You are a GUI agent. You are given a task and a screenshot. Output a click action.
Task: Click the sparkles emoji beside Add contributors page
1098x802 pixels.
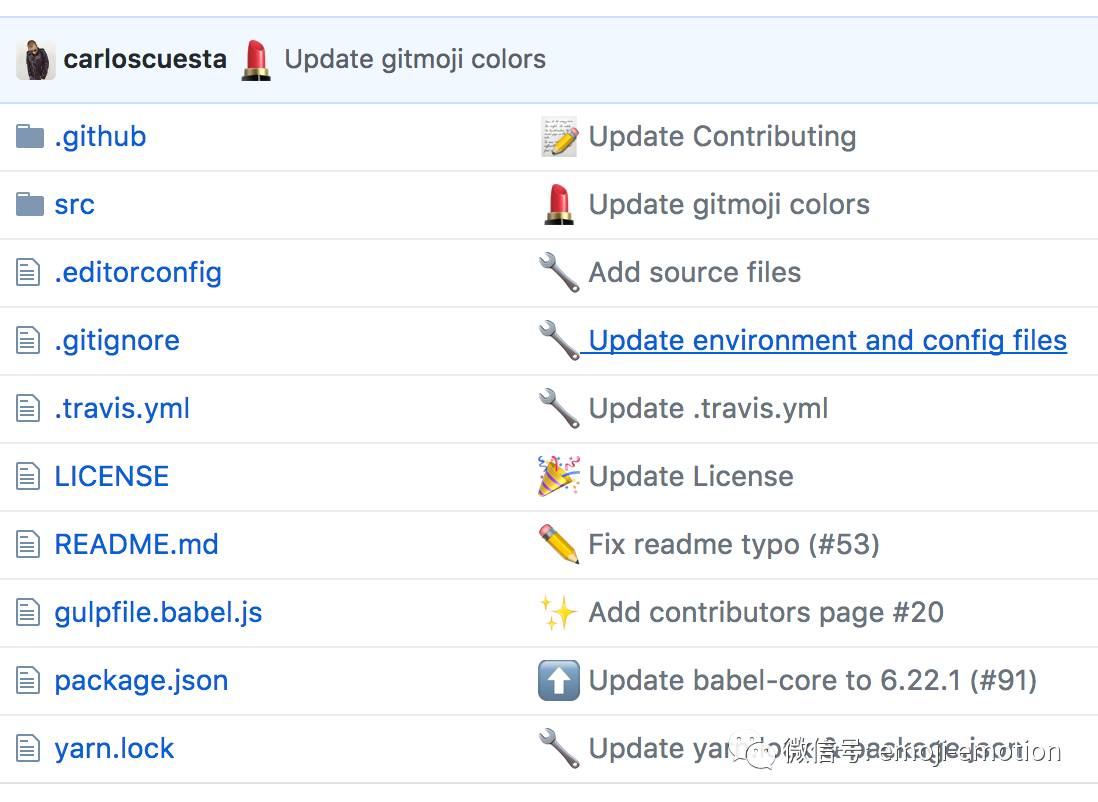(x=559, y=613)
